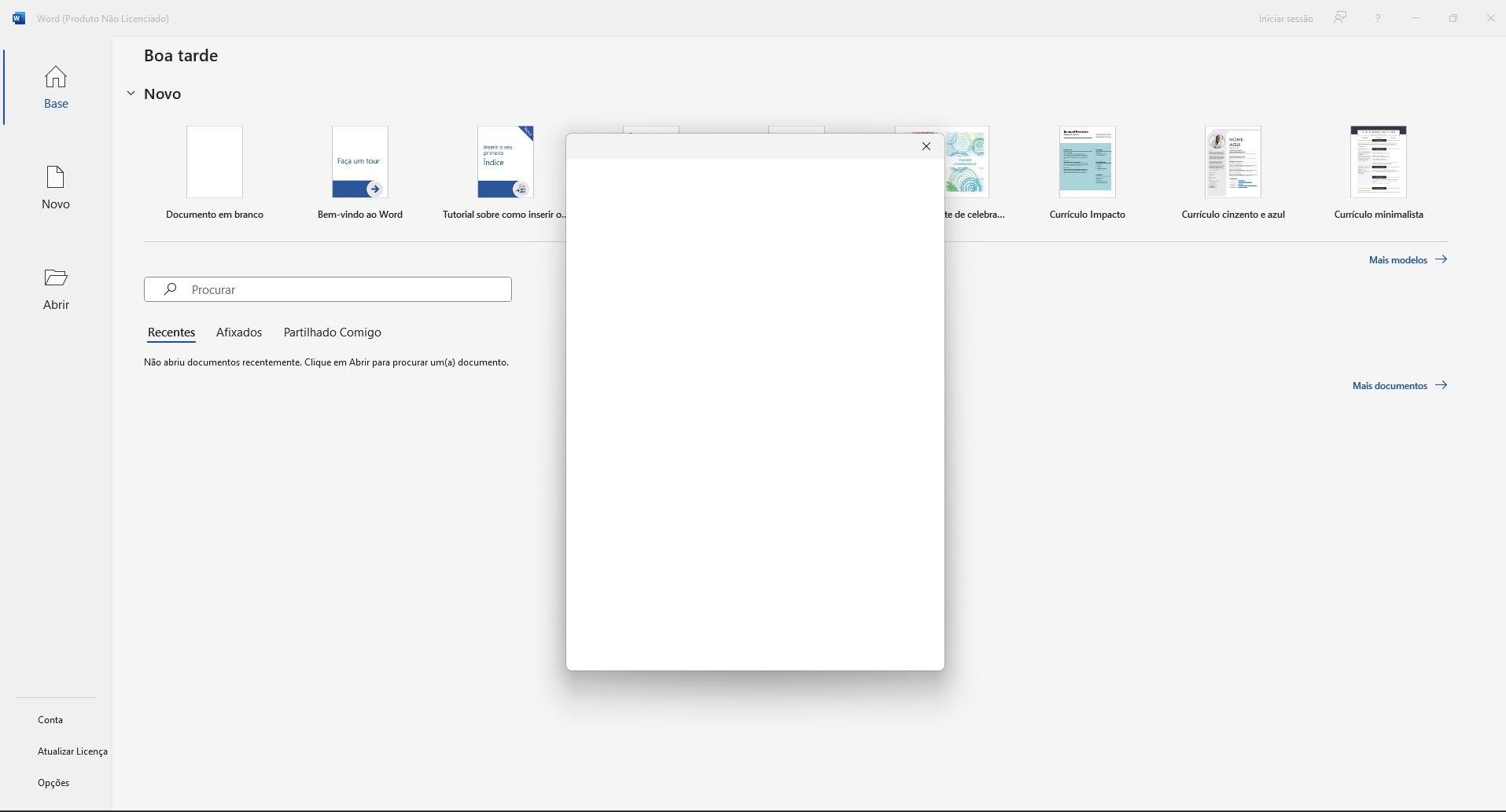
Task: Switch to the Partilhado Comigo tab
Action: click(x=333, y=333)
